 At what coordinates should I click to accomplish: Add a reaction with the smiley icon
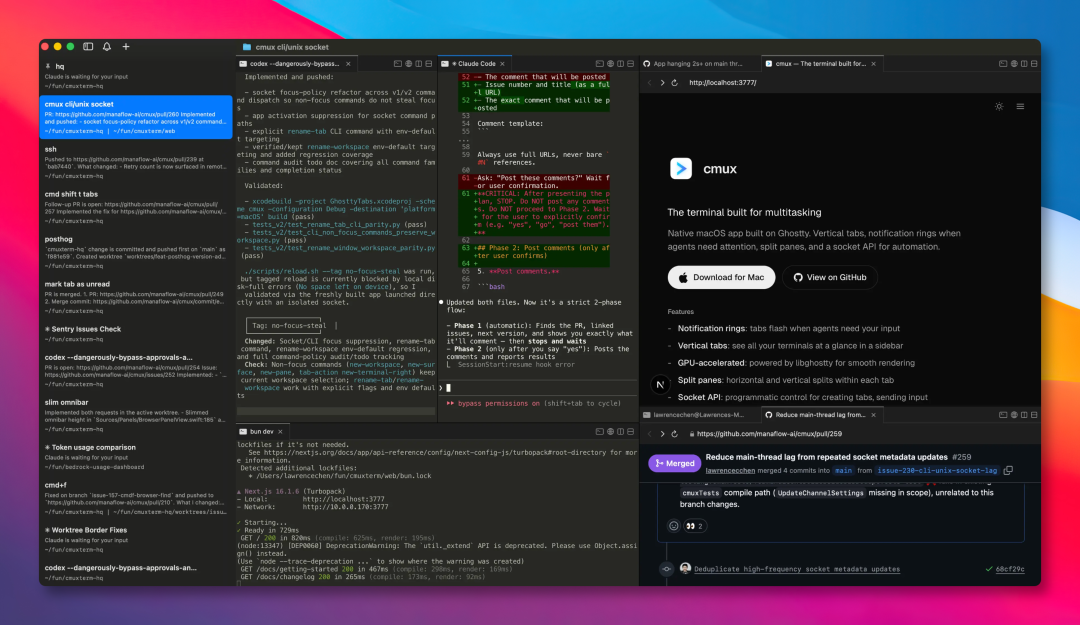[674, 526]
